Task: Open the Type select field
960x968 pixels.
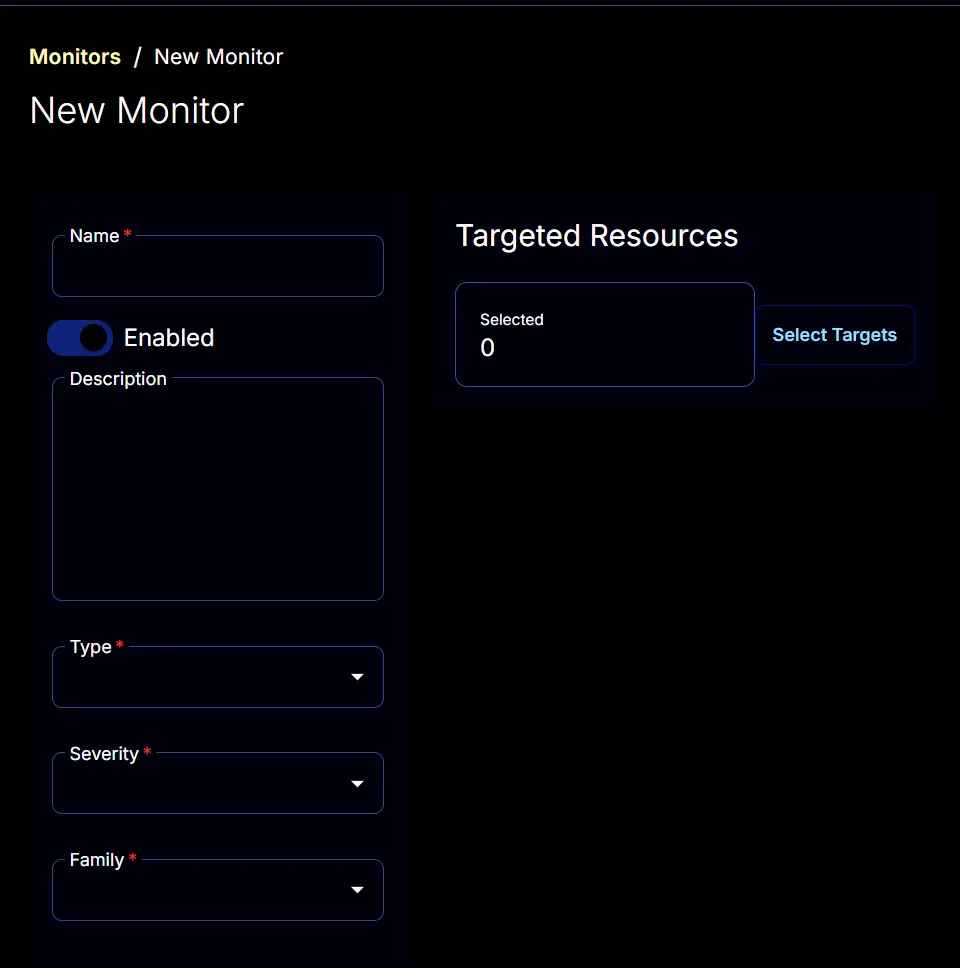Action: 218,677
